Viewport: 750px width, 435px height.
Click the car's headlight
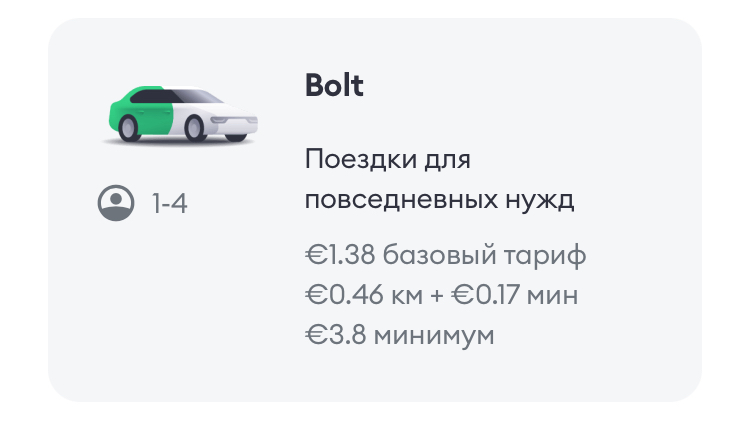pos(221,120)
